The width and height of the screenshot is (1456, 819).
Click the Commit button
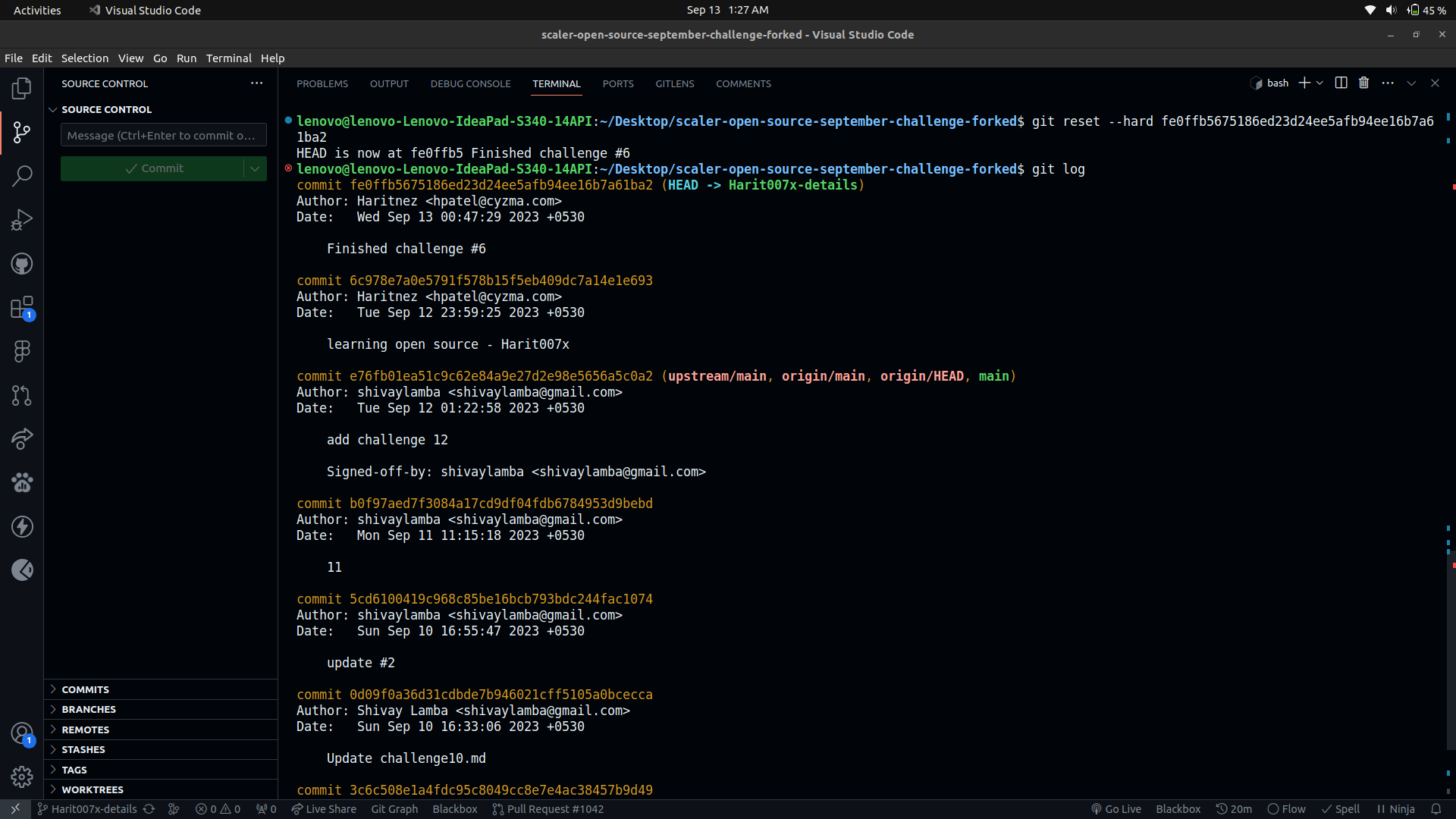point(152,168)
